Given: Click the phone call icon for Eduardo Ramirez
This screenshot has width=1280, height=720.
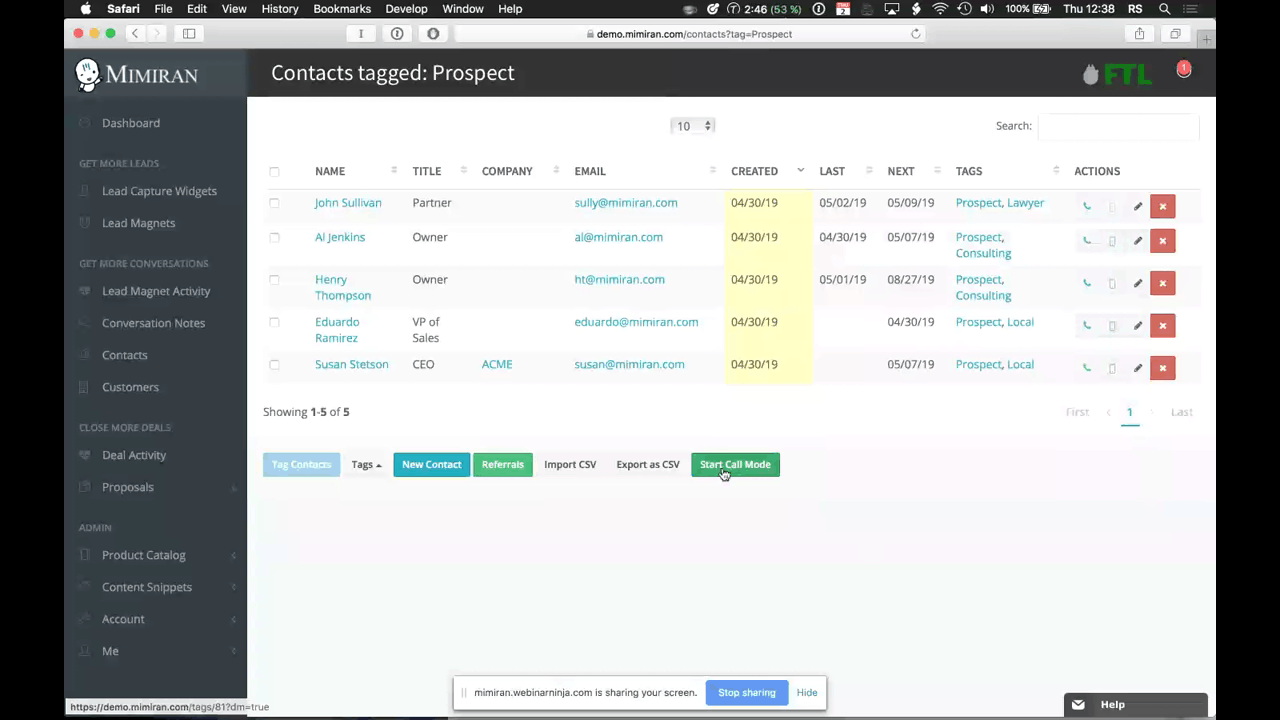Looking at the screenshot, I should pyautogui.click(x=1087, y=326).
